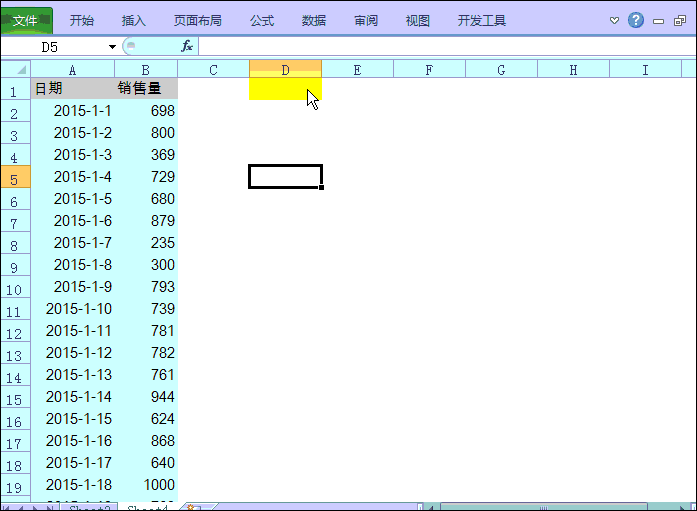Click the 日期 header cell
The height and width of the screenshot is (511, 697).
click(72, 88)
